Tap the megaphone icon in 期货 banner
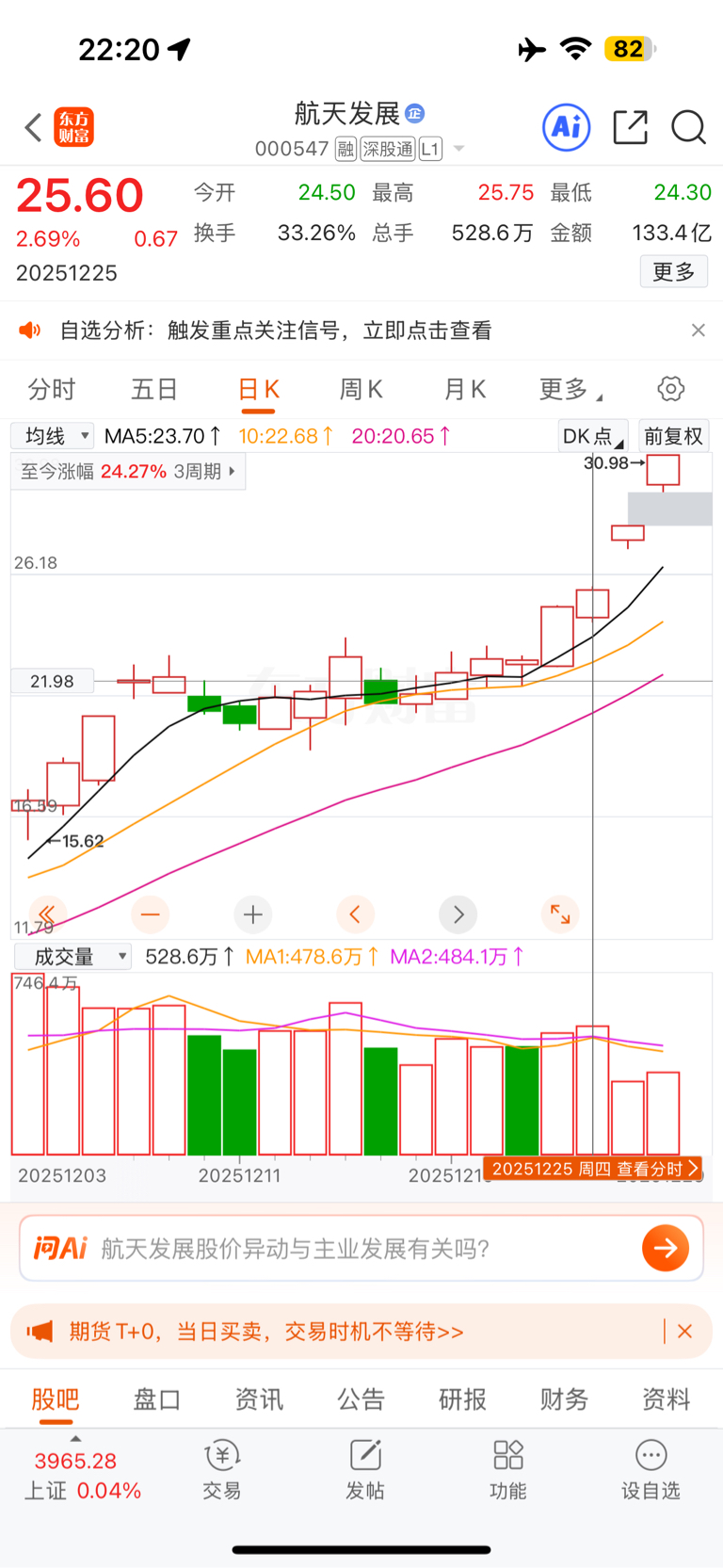 coord(40,1332)
